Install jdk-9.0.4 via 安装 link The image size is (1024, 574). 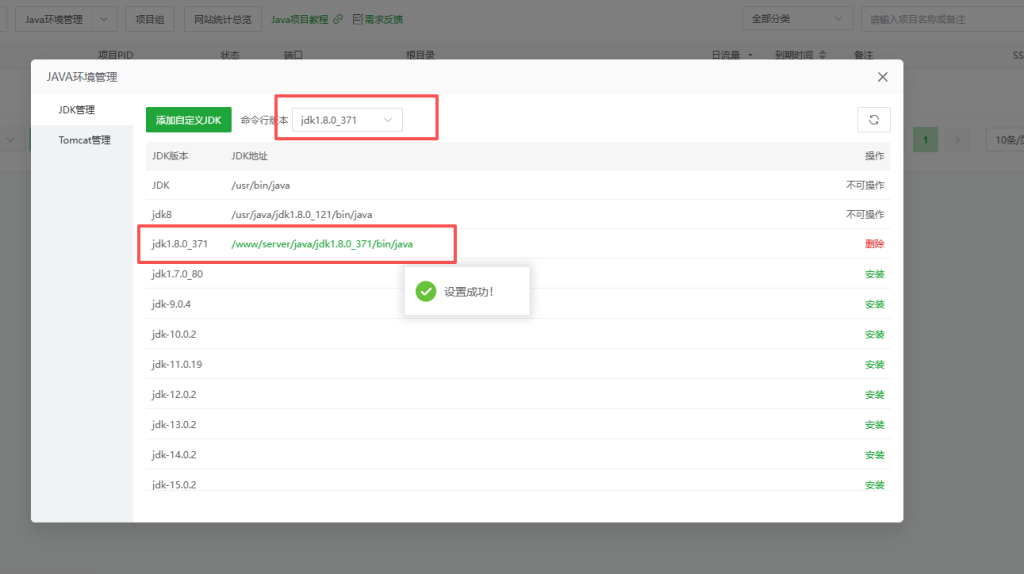874,304
